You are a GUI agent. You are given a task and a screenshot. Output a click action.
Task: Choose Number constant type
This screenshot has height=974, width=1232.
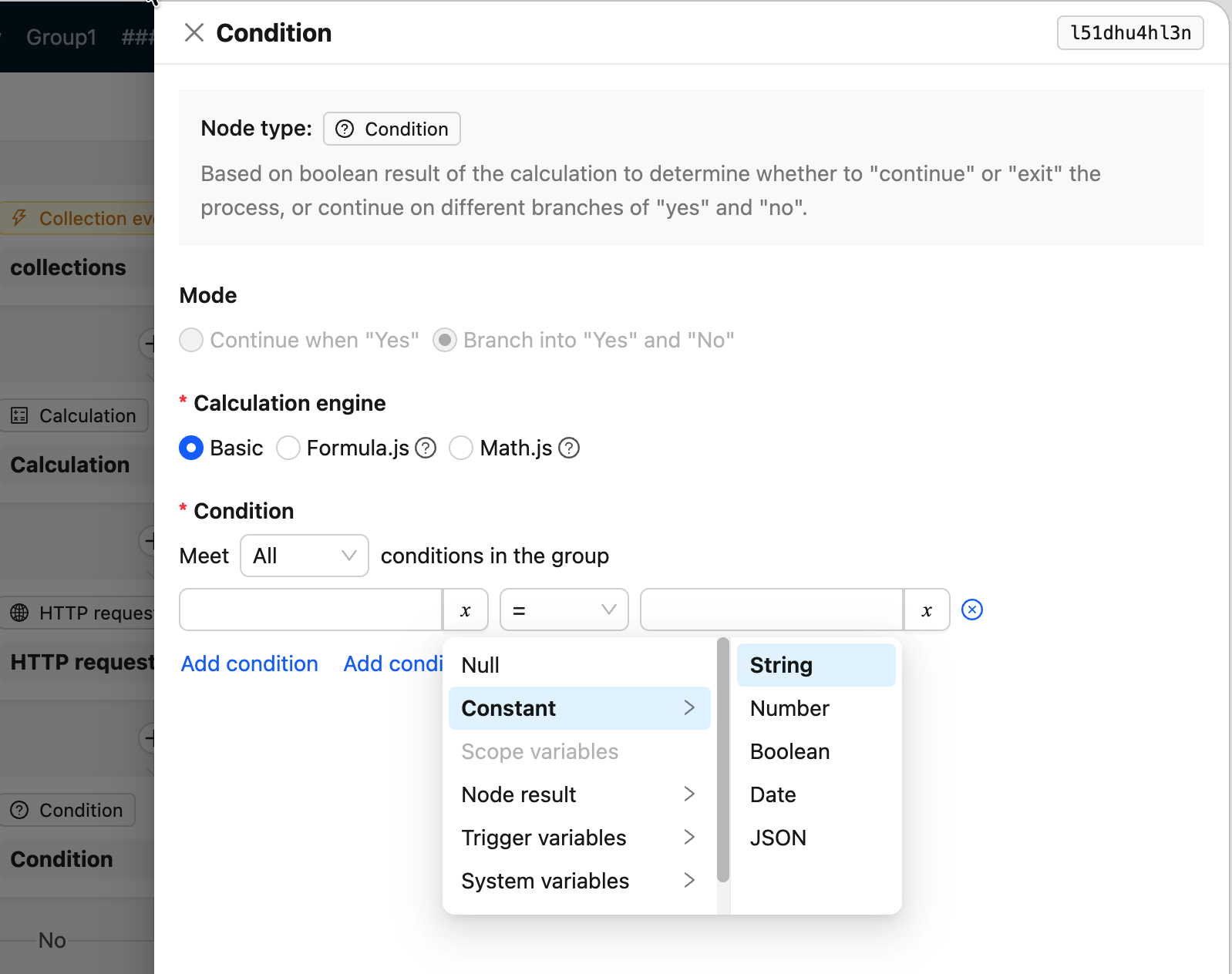click(816, 708)
